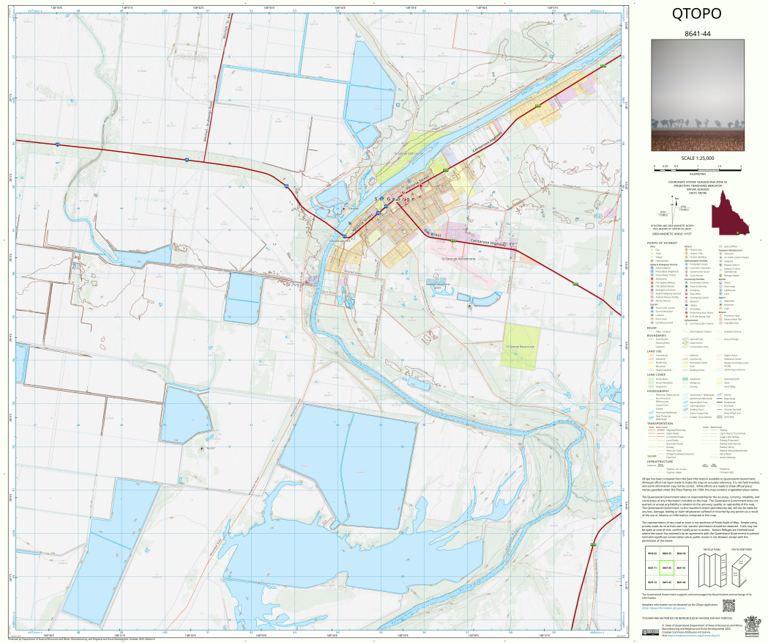Click the POINTS OF INTEREST legend heading
The width and height of the screenshot is (768, 643).
[662, 243]
